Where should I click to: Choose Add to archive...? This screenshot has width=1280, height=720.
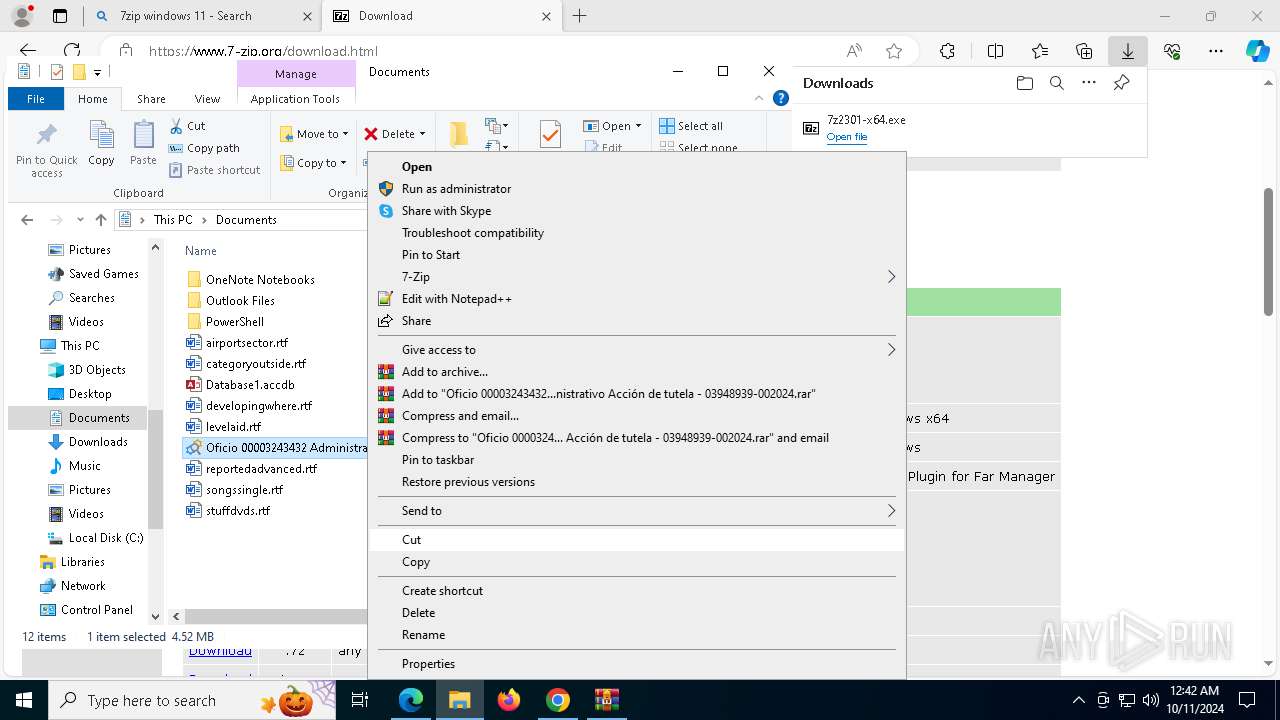(637, 372)
